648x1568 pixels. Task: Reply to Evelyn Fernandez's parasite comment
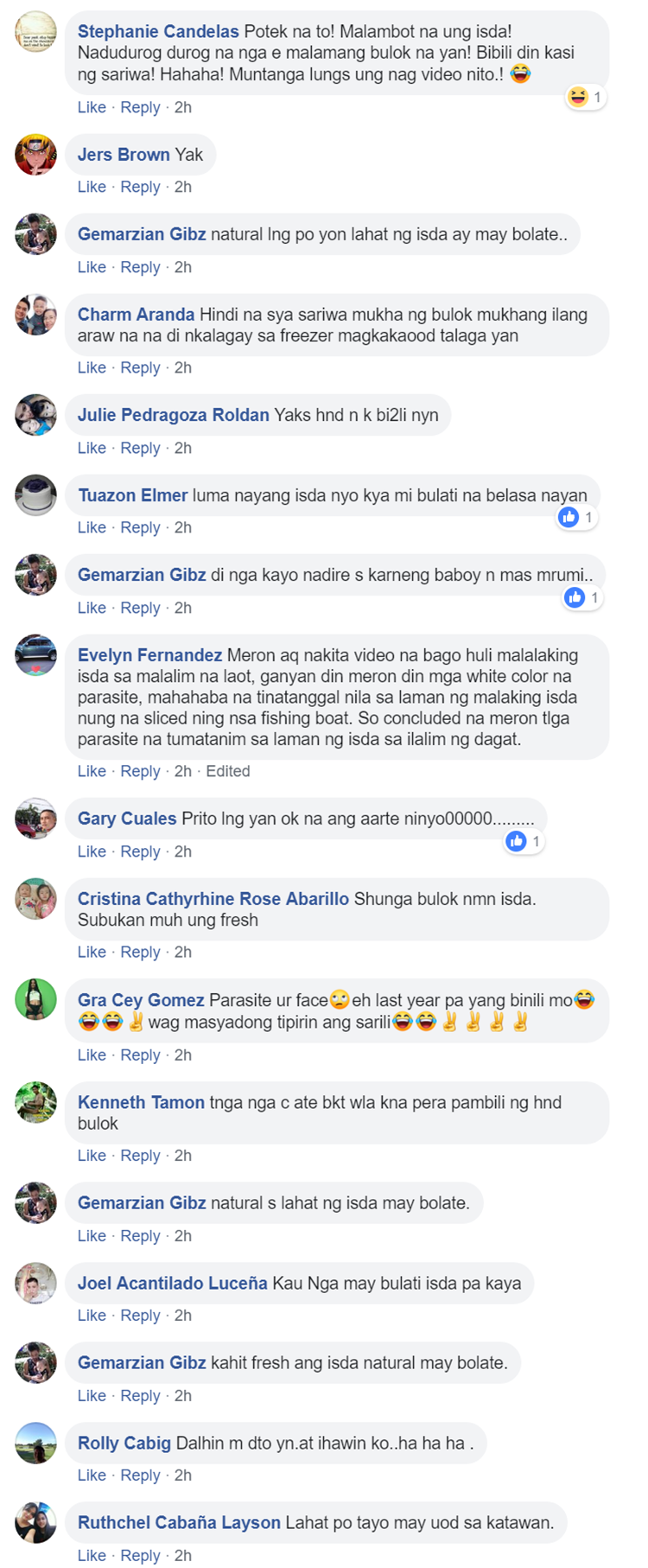click(140, 771)
